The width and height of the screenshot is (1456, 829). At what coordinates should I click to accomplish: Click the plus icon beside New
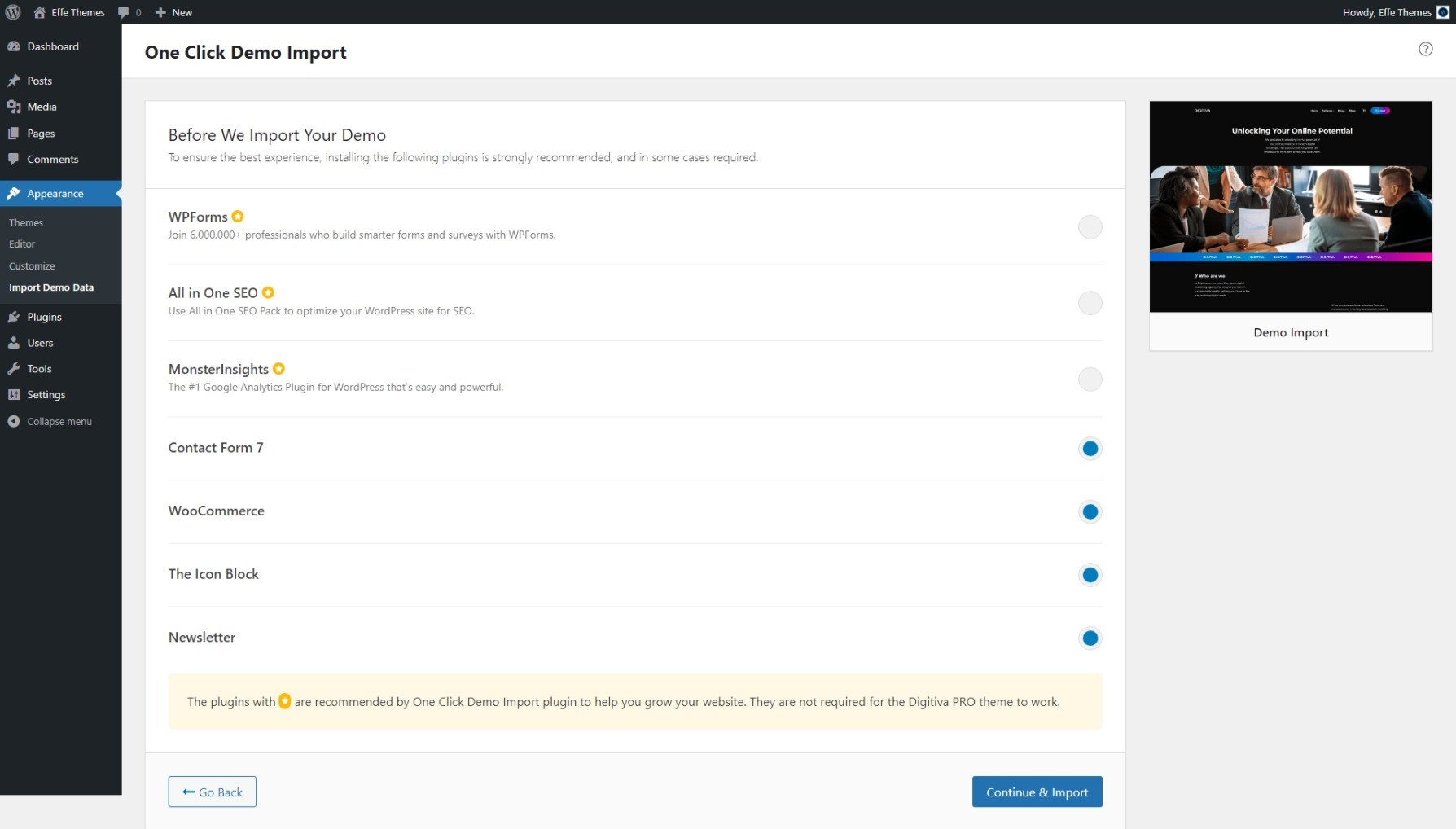[x=160, y=12]
